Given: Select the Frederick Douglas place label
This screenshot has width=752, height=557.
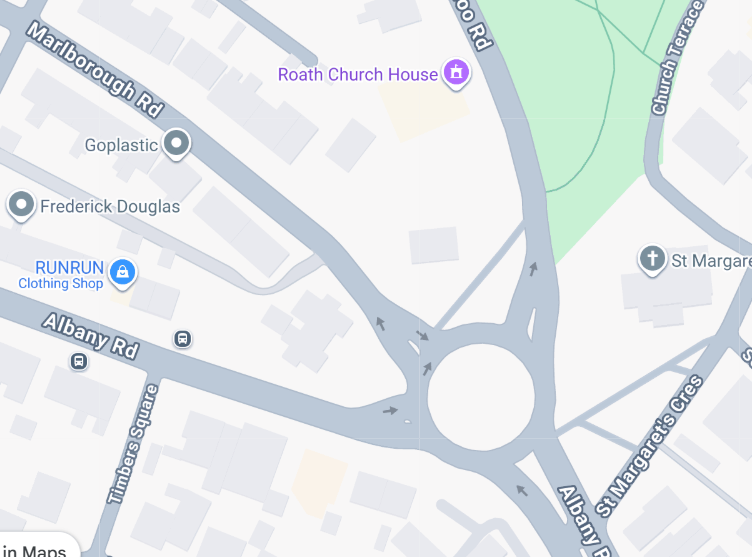Looking at the screenshot, I should [110, 206].
